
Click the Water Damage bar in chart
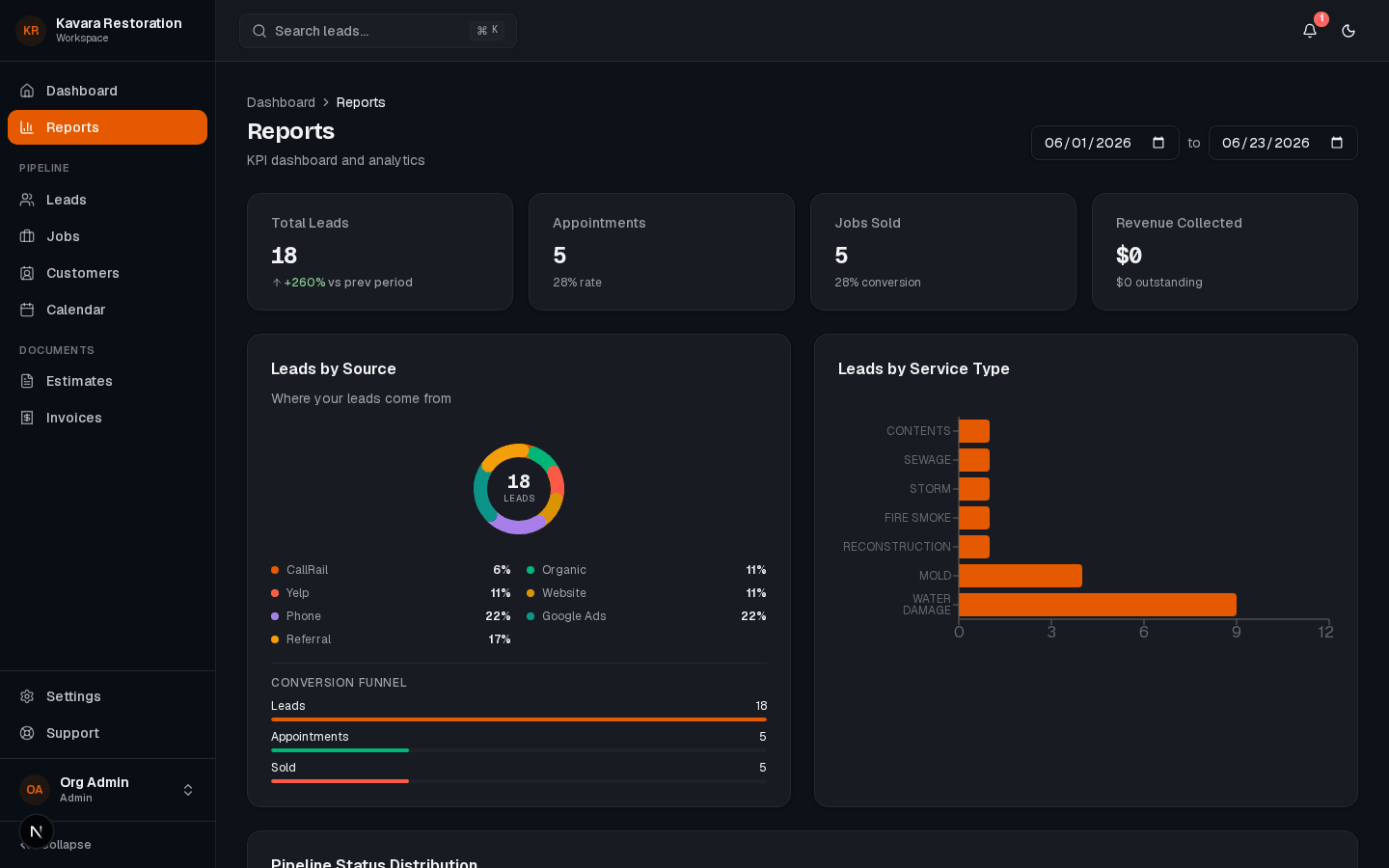point(1098,605)
